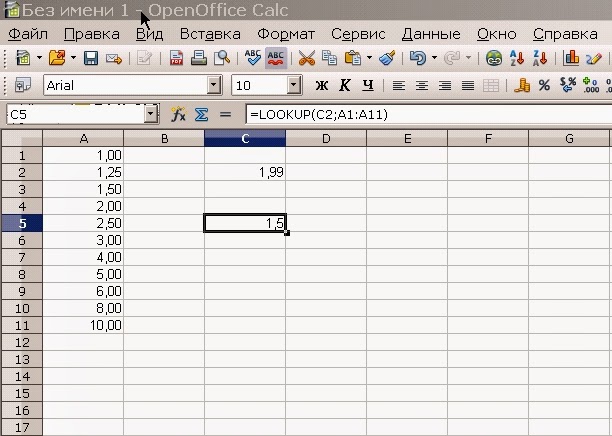This screenshot has width=612, height=436.
Task: Center cell text horizontally
Action: pyautogui.click(x=422, y=85)
